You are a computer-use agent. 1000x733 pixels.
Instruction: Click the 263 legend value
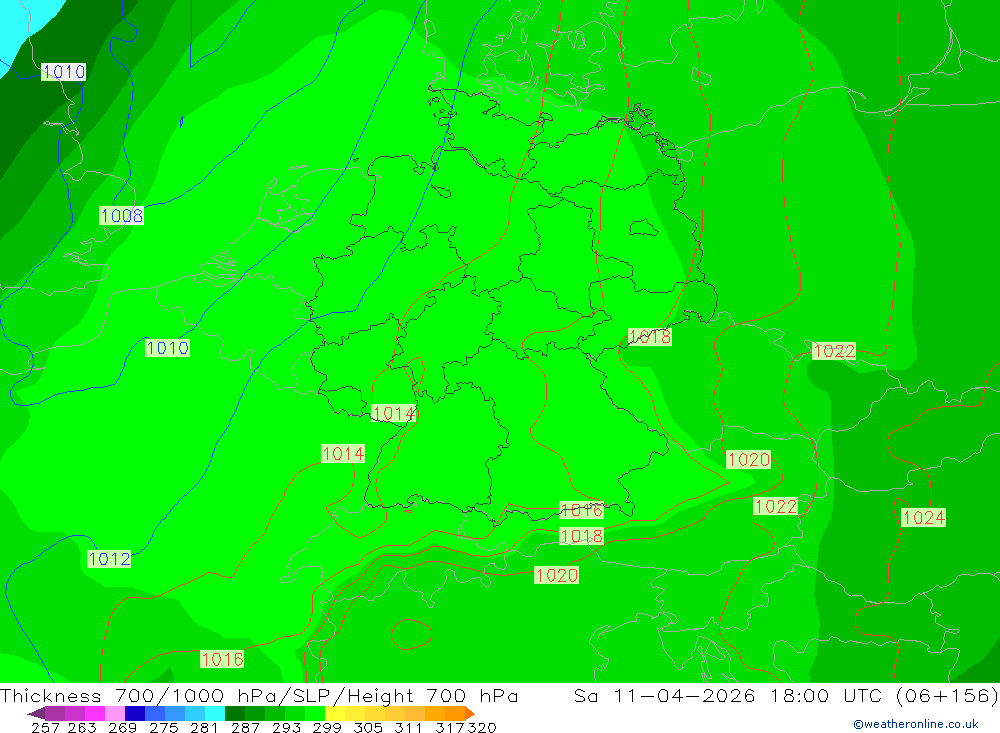[82, 727]
